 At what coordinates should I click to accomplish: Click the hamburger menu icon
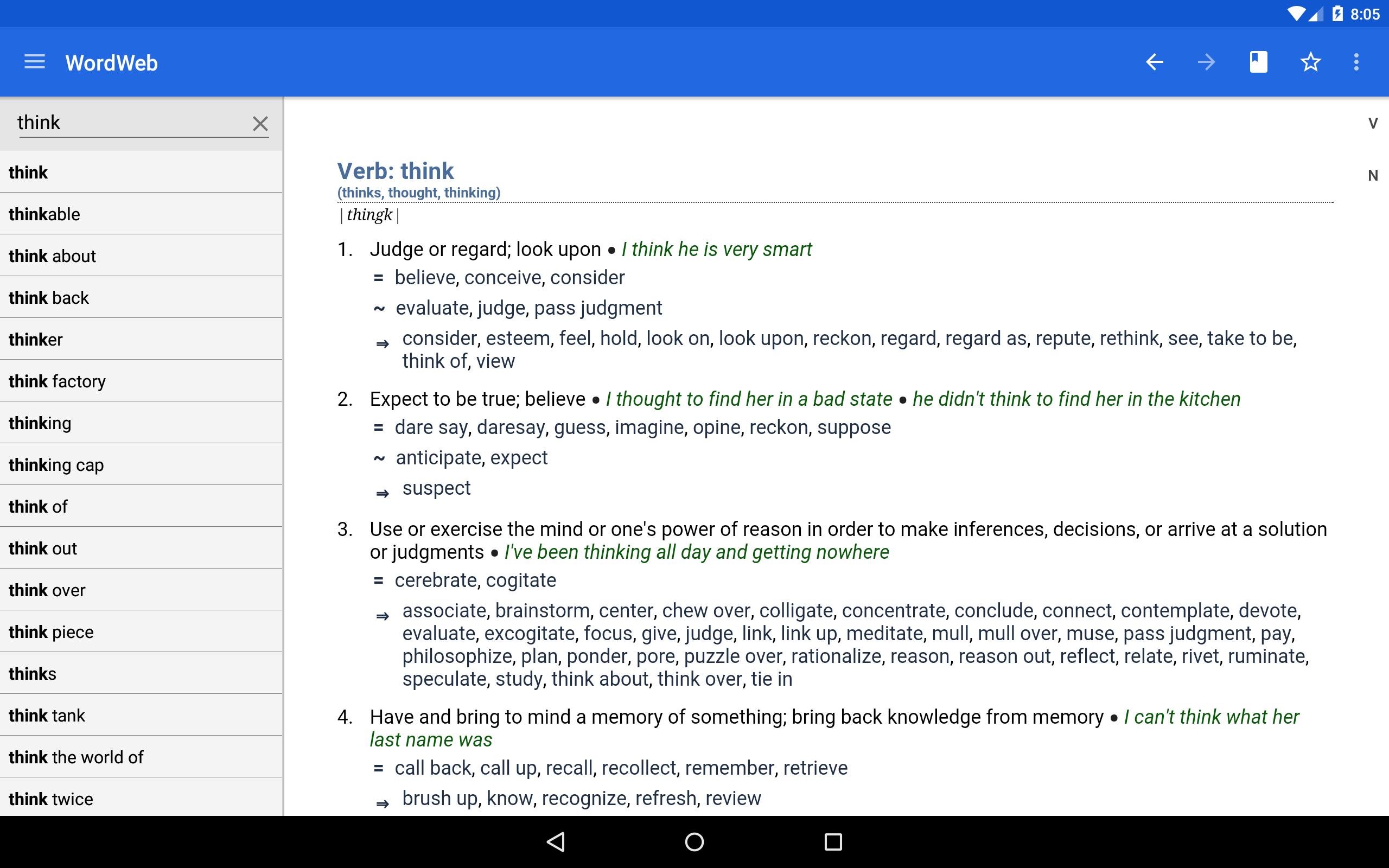[x=35, y=62]
